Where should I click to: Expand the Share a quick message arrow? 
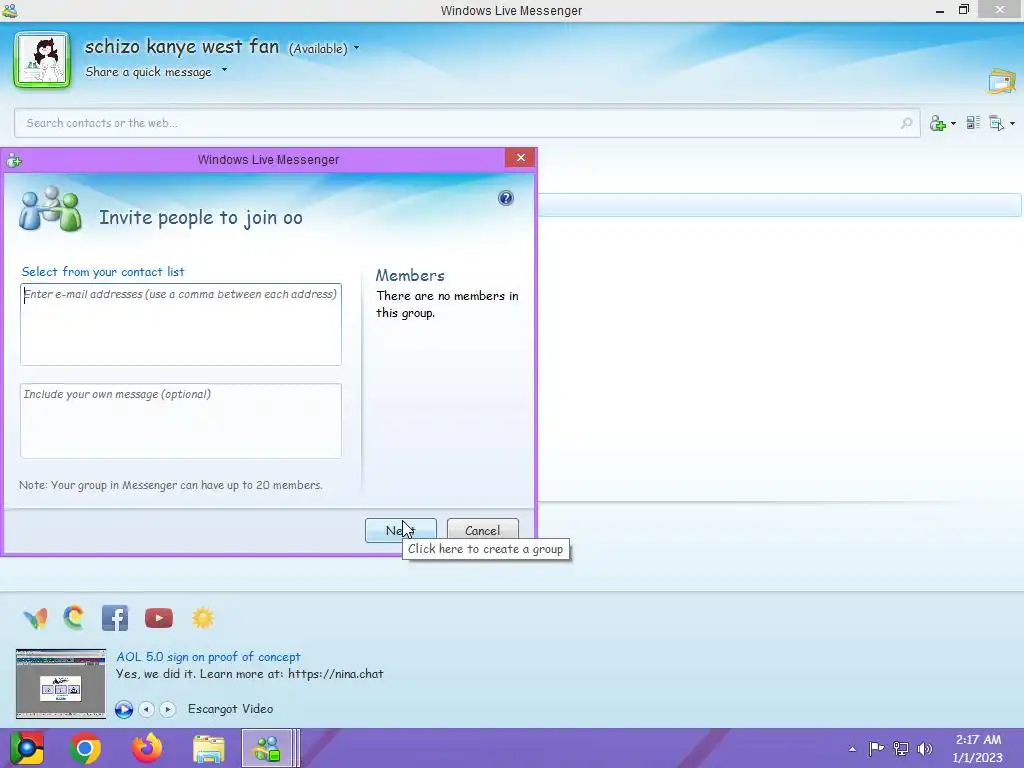(x=224, y=69)
